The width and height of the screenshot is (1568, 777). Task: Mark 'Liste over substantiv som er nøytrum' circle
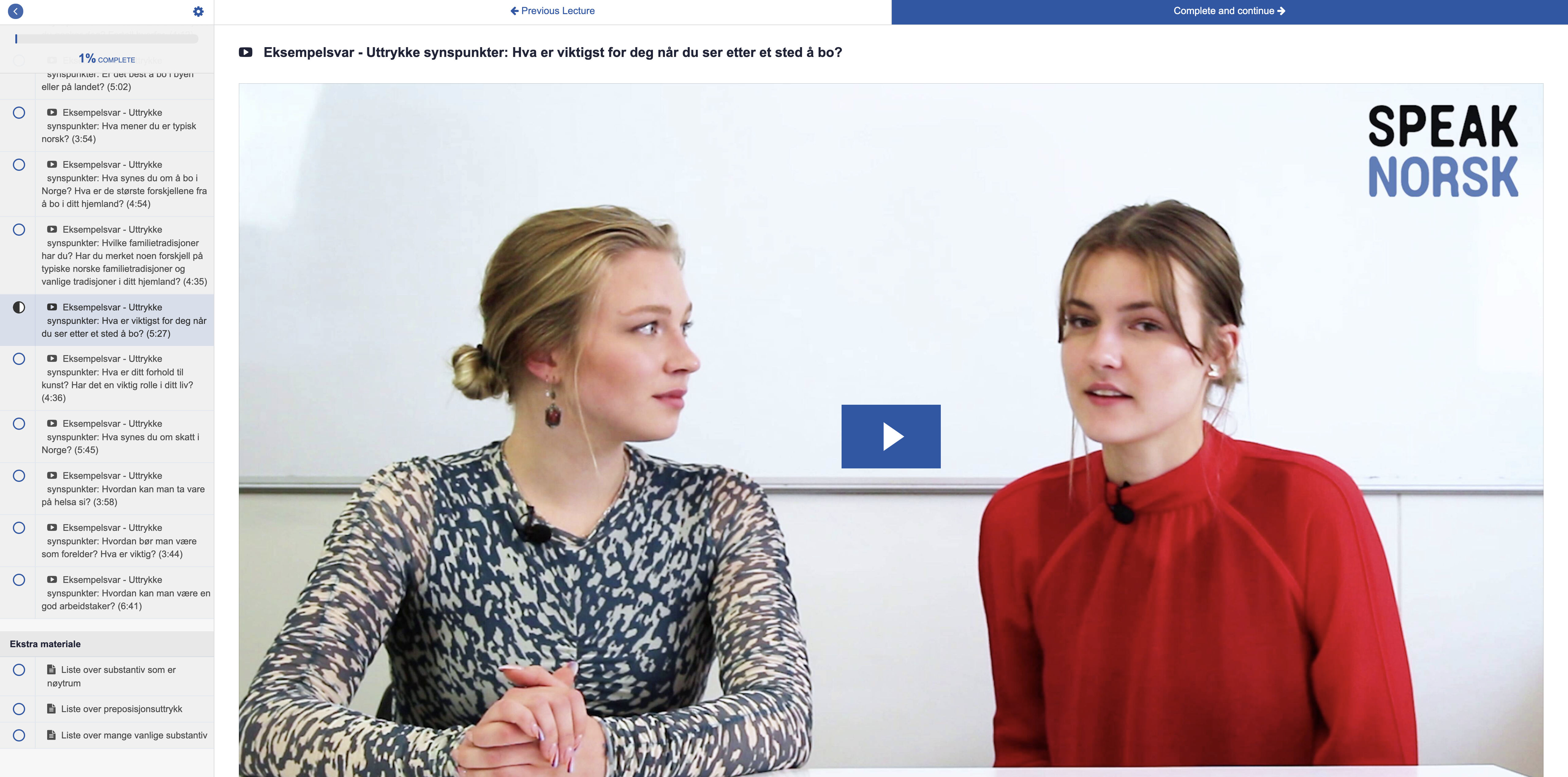(x=19, y=670)
